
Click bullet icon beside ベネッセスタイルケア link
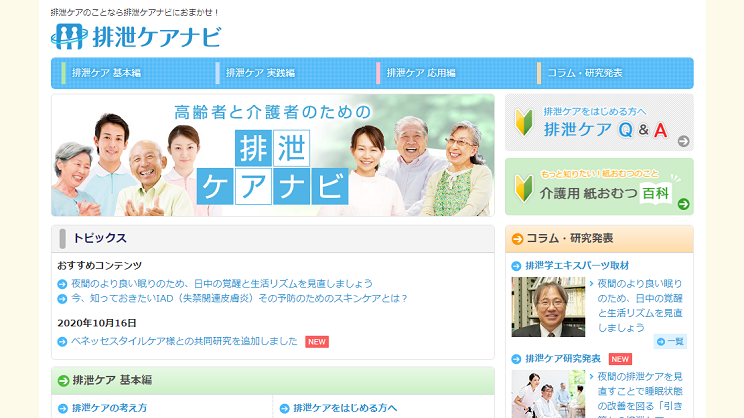tap(62, 342)
